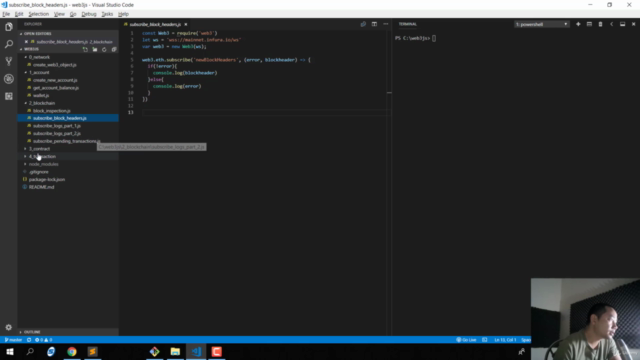The height and width of the screenshot is (360, 640).
Task: Open the powershell terminal selector dropdown
Action: pos(541,24)
